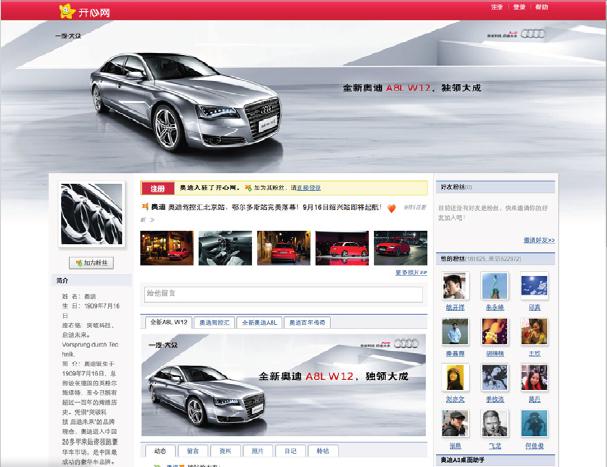
Task: Click 注册 in the top red bar
Action: tap(497, 7)
